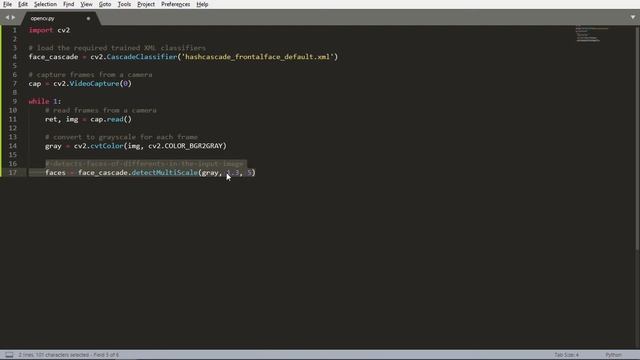Viewport: 640px width, 360px height.
Task: Click line number 9 in gutter
Action: pos(15,101)
